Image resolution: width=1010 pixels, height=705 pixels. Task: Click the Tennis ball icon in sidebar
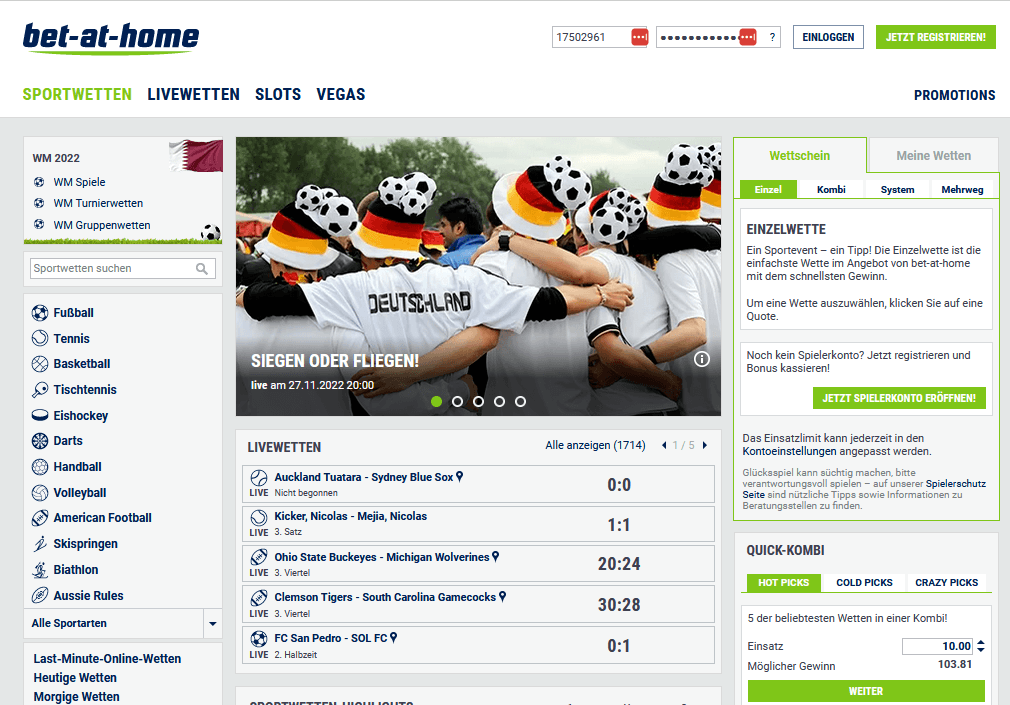40,339
